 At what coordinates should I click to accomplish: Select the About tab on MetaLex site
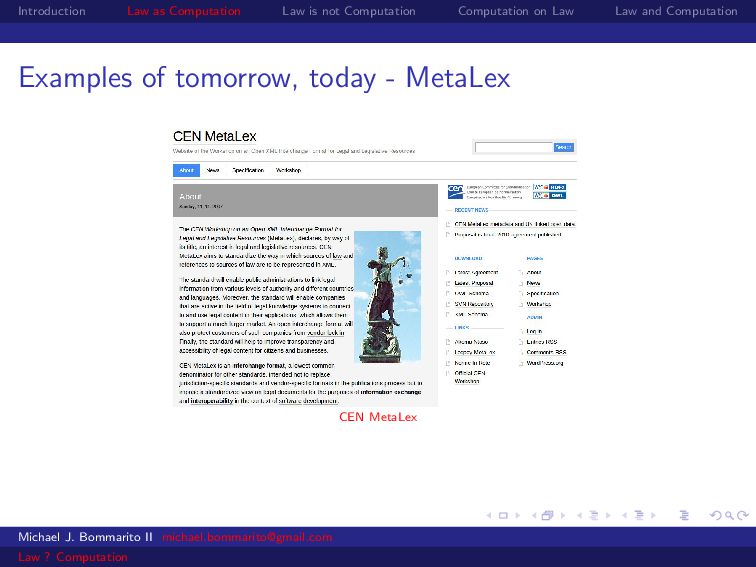pyautogui.click(x=187, y=170)
